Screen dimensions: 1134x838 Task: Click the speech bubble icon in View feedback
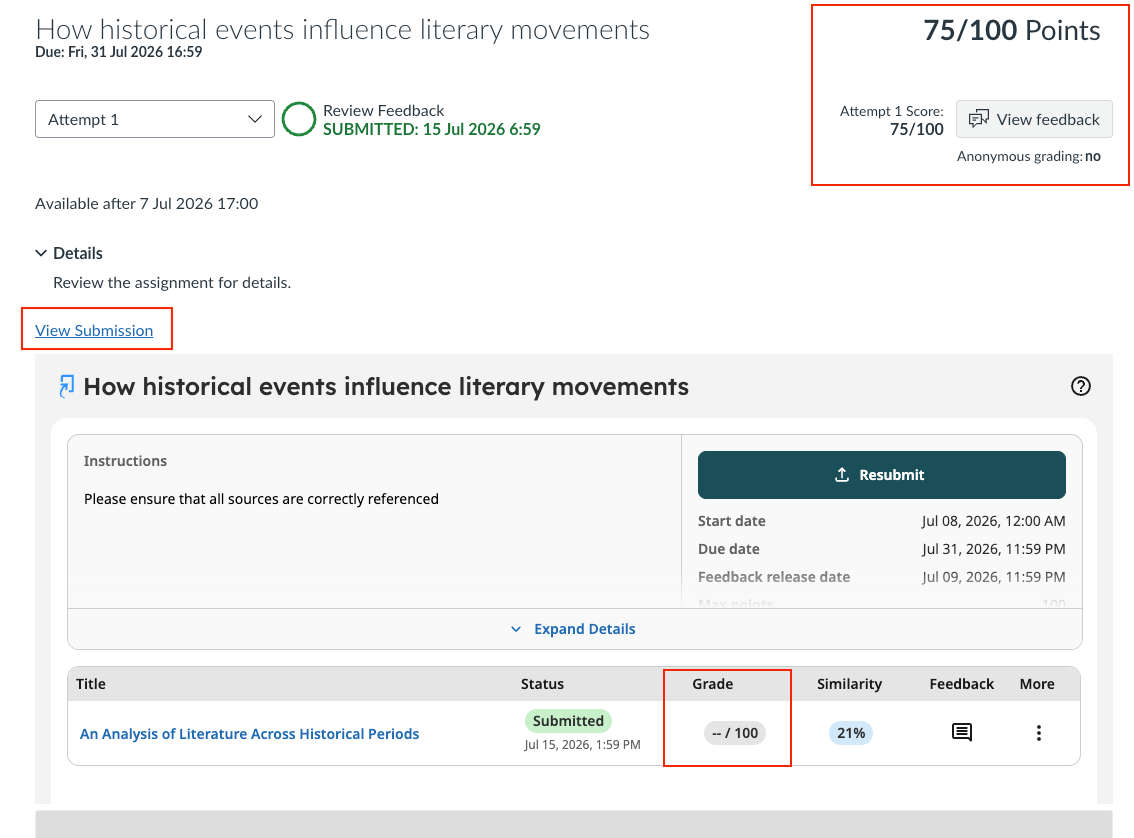coord(979,119)
